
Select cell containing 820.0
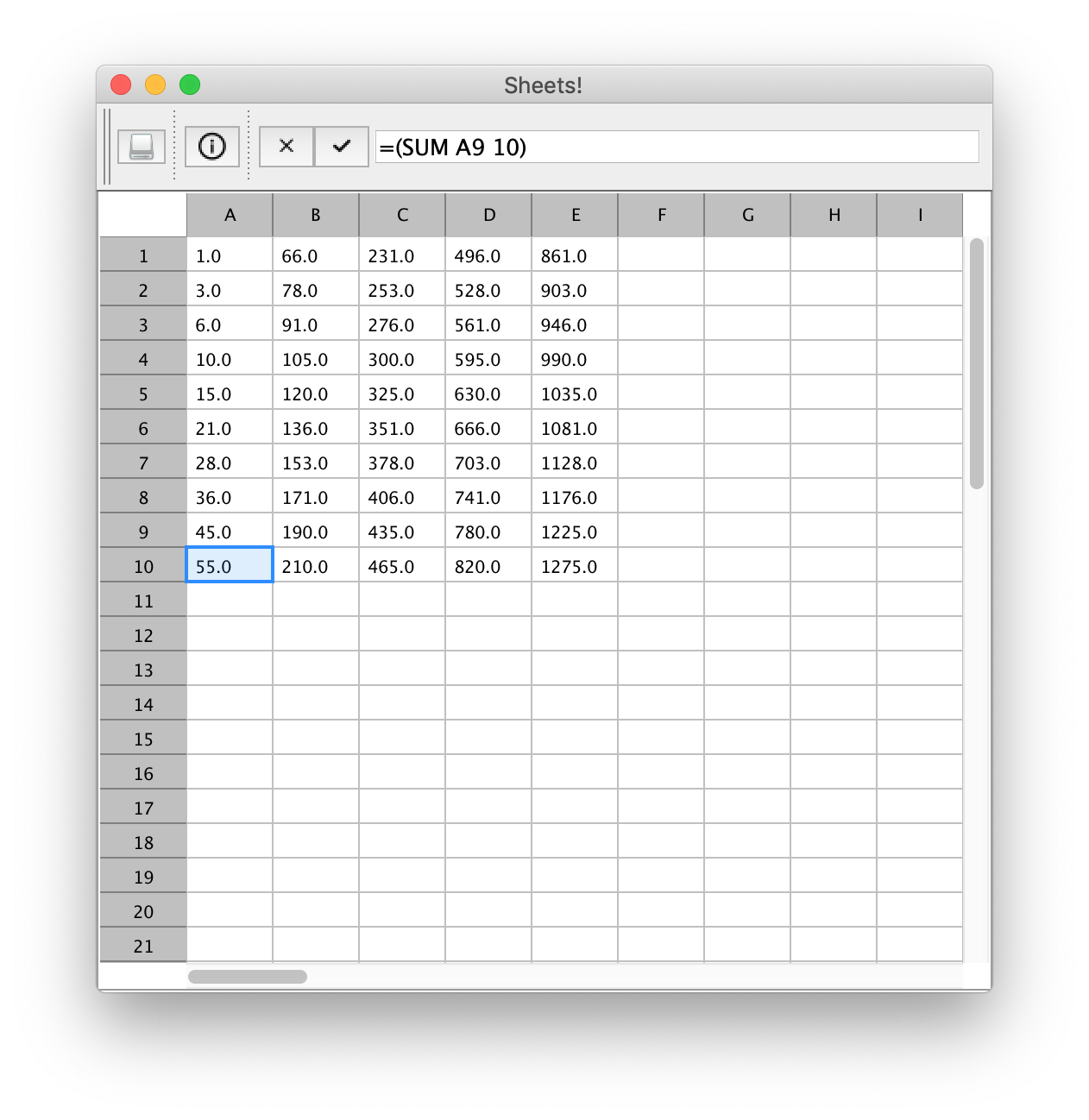[x=488, y=566]
